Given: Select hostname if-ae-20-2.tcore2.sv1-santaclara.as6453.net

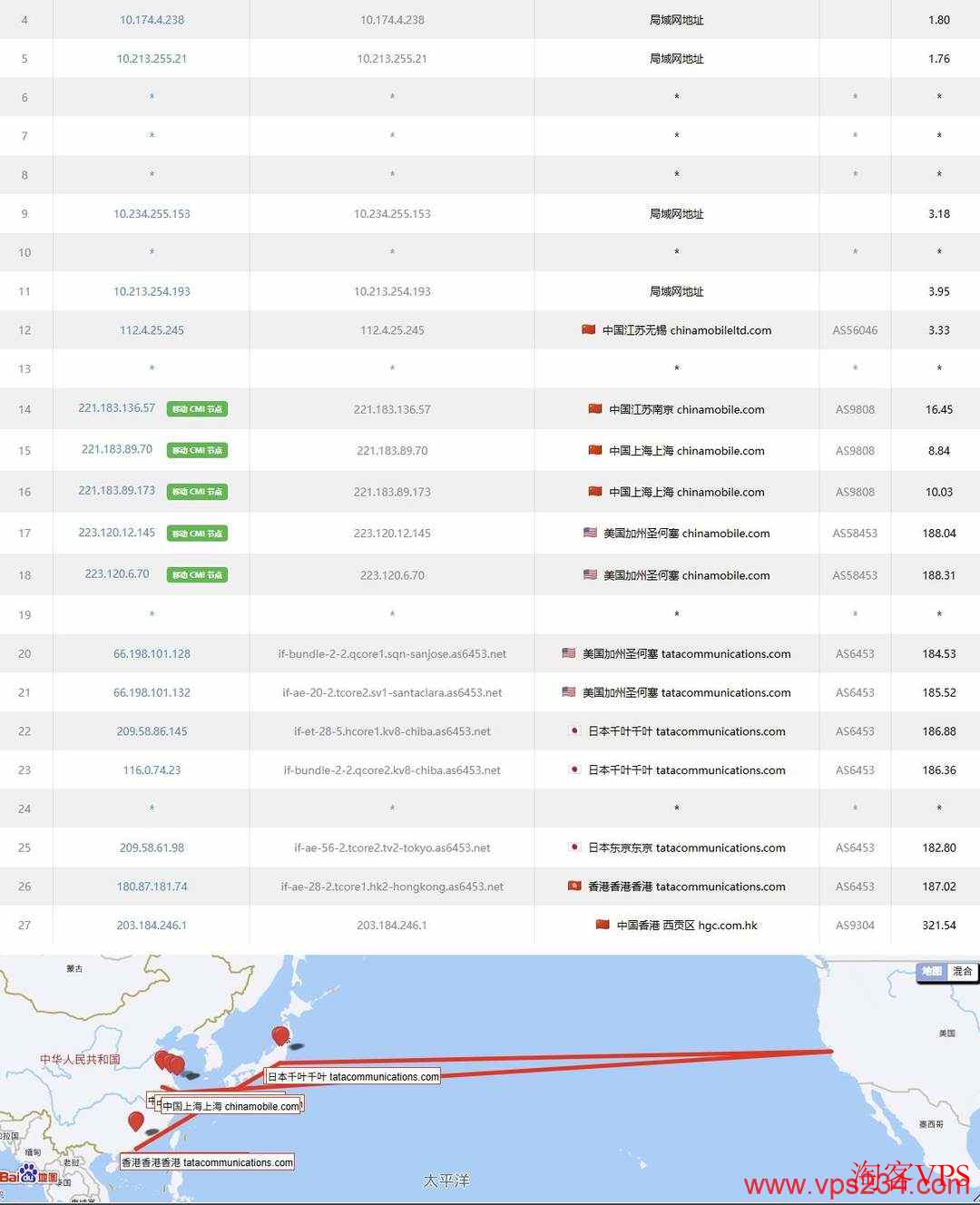Looking at the screenshot, I should tap(392, 692).
